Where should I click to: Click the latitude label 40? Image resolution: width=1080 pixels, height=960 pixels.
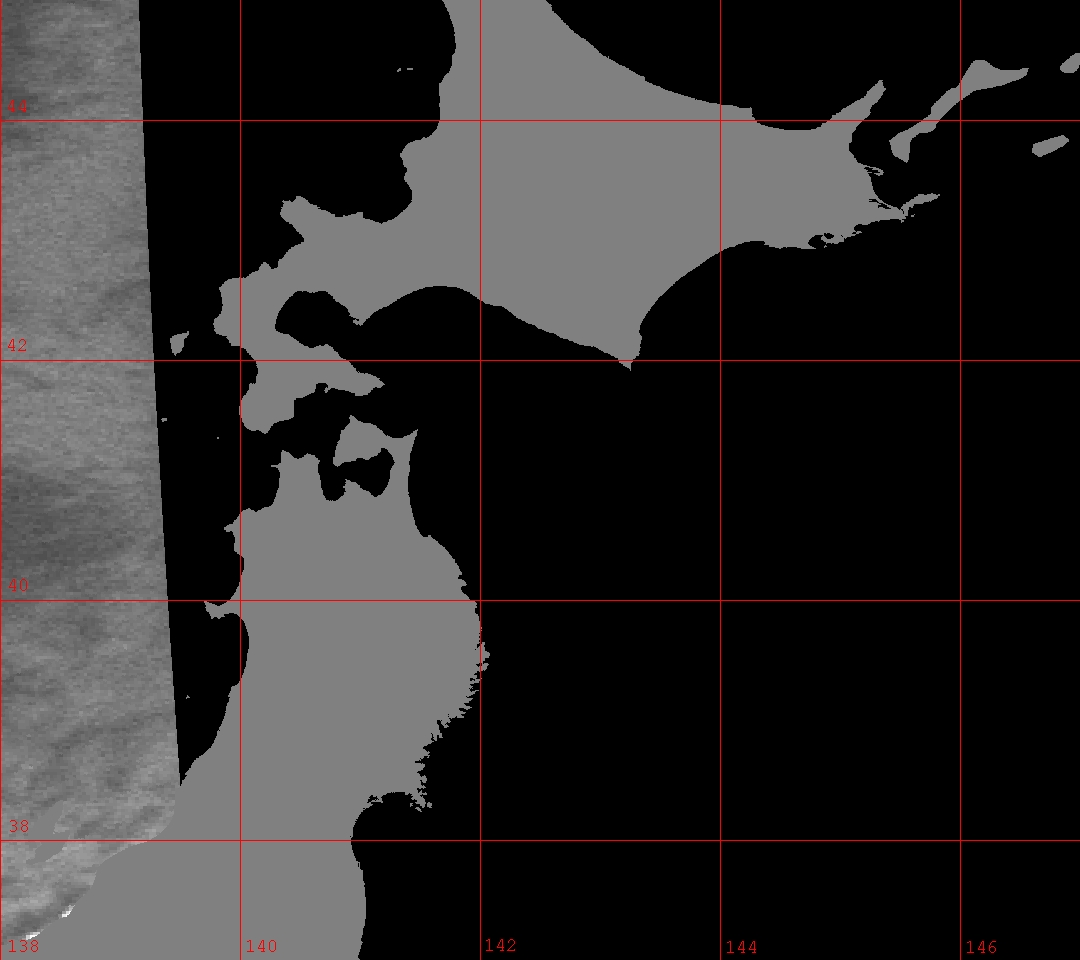click(19, 585)
